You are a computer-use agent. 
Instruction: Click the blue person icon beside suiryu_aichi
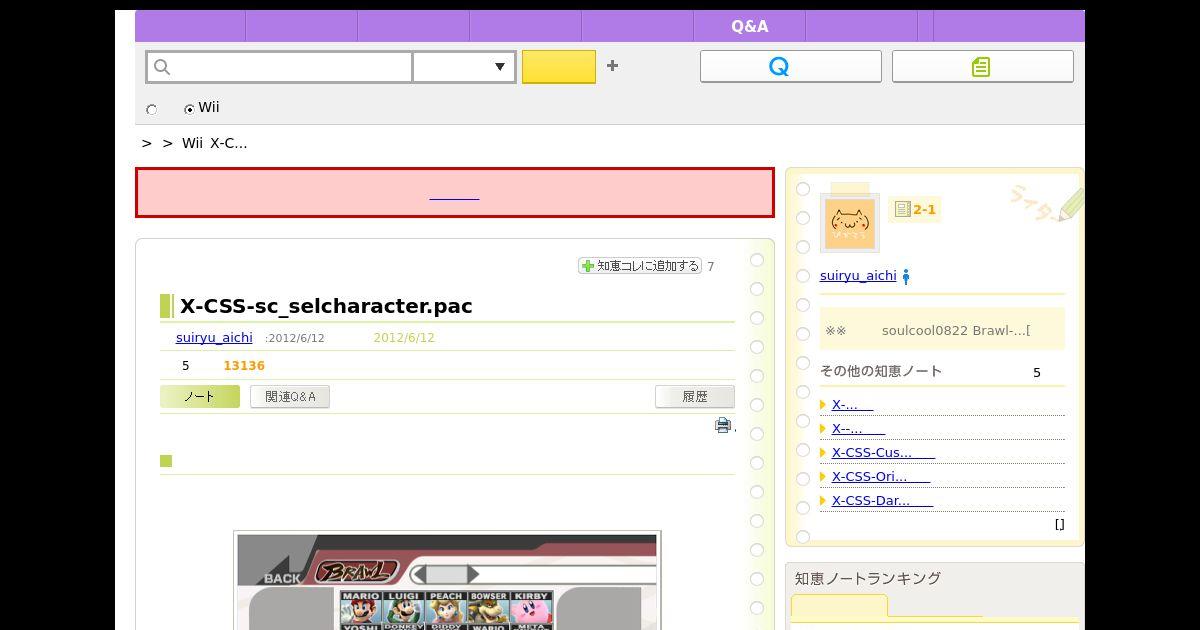(906, 277)
